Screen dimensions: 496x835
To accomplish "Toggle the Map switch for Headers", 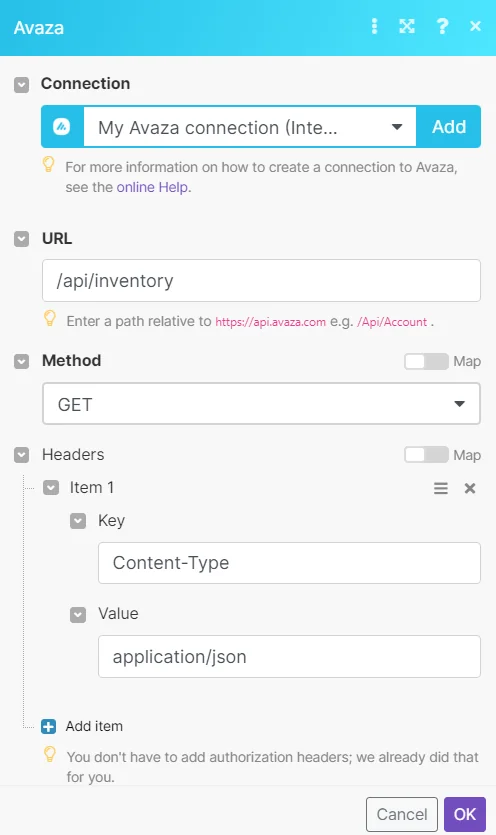I will click(x=426, y=455).
